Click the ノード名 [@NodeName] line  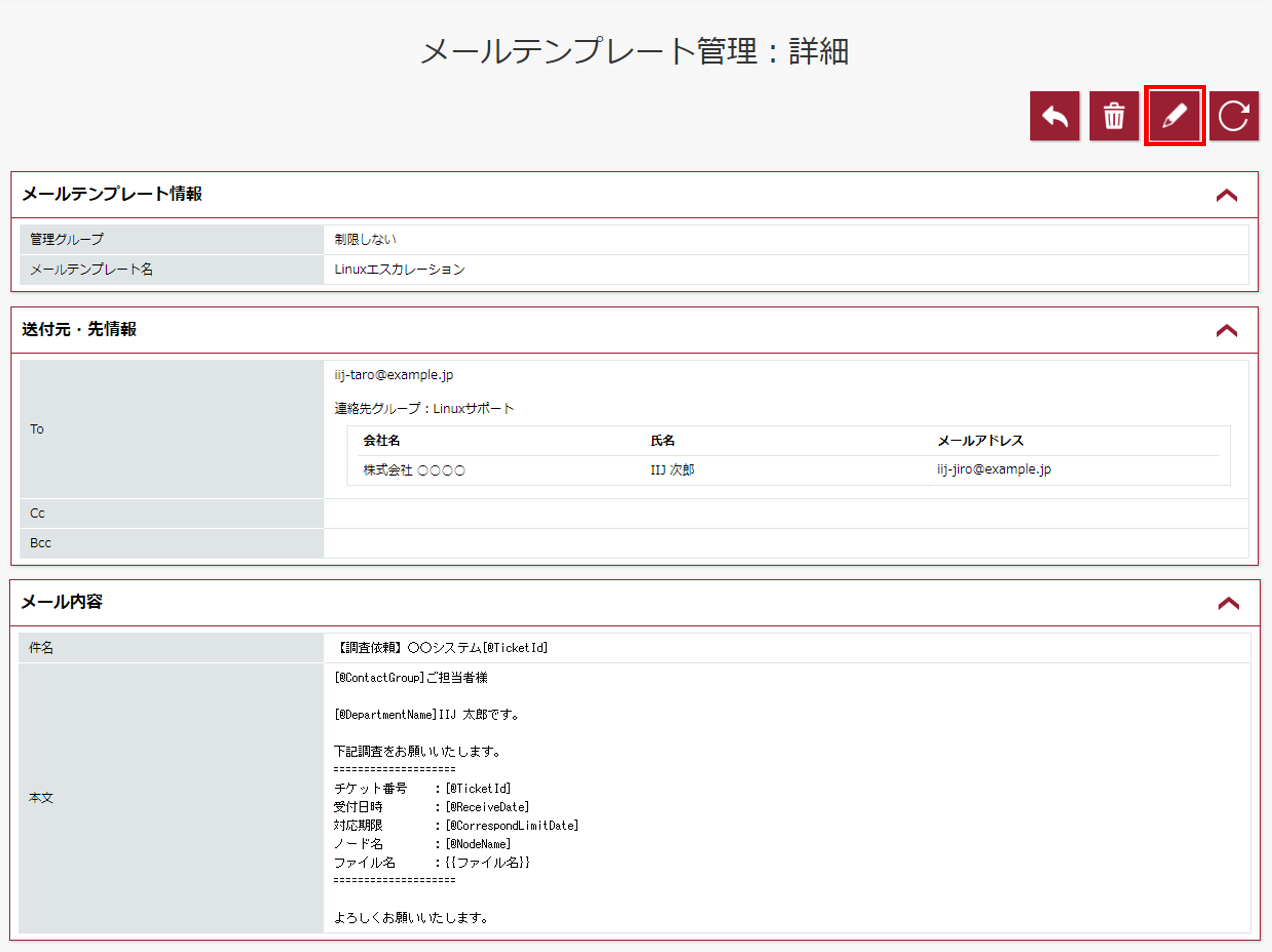click(422, 844)
